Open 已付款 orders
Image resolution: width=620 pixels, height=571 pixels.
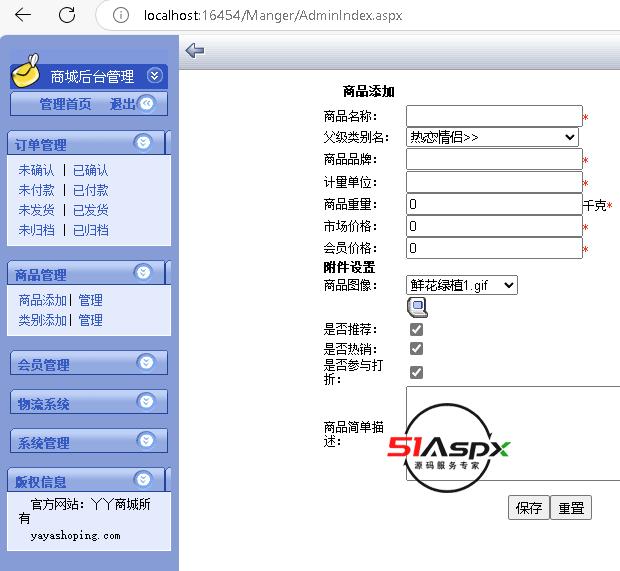point(91,190)
